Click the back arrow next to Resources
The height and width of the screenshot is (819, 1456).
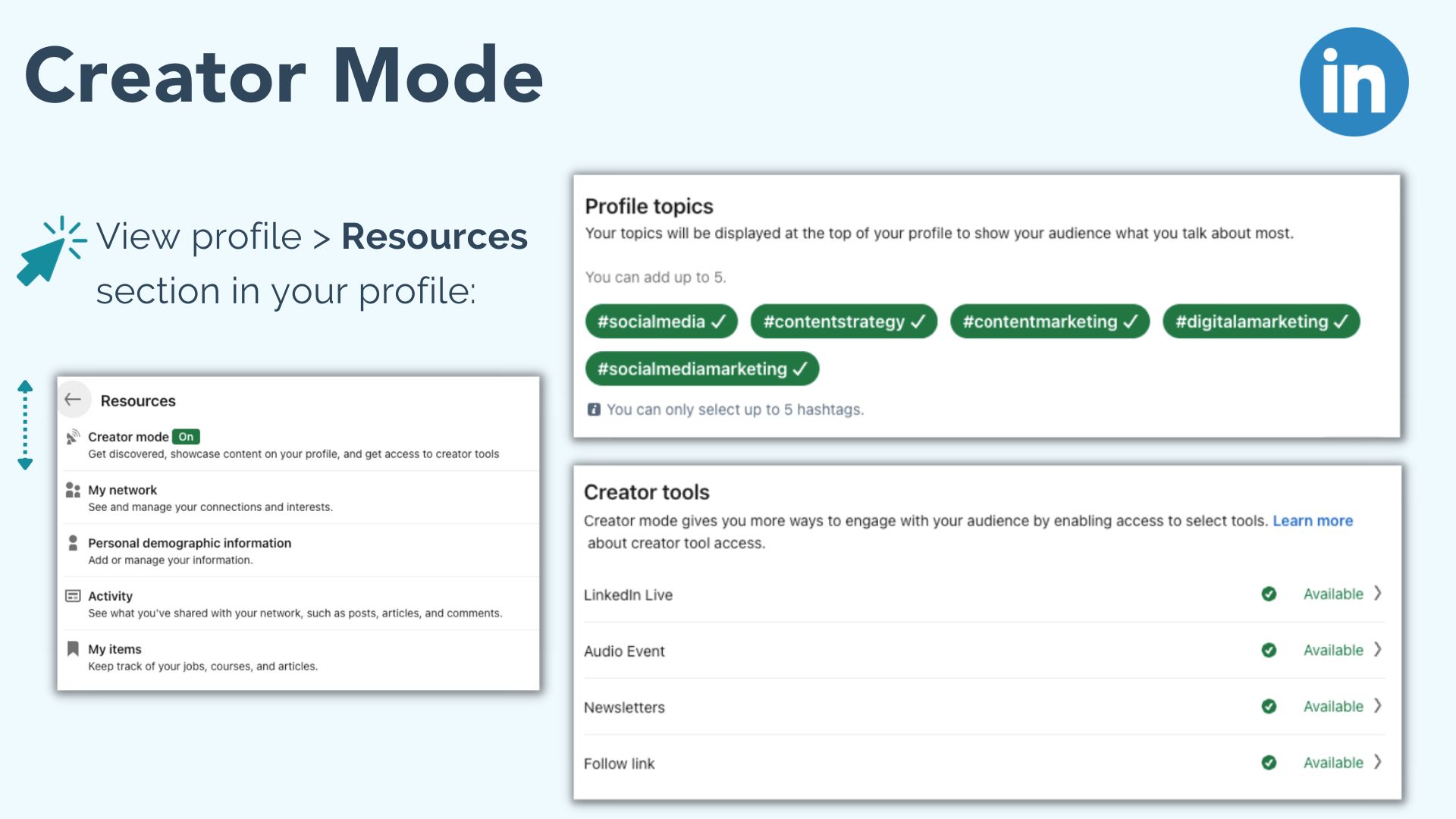tap(74, 400)
